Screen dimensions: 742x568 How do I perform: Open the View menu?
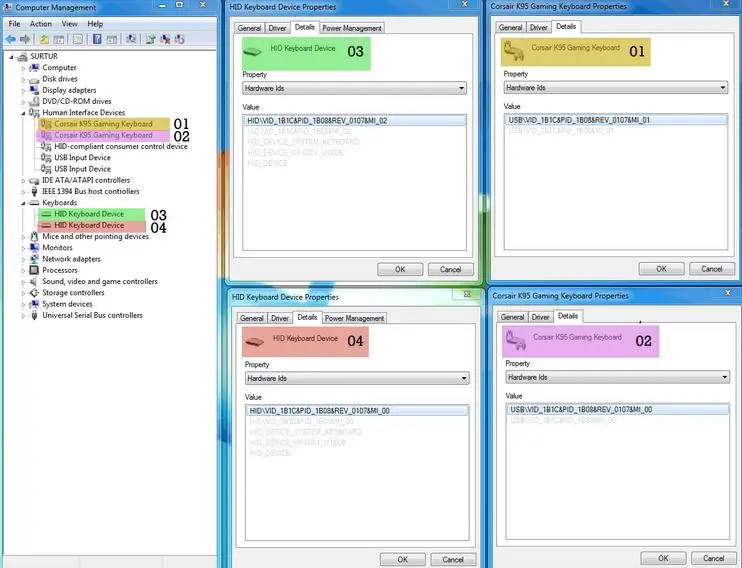(70, 24)
